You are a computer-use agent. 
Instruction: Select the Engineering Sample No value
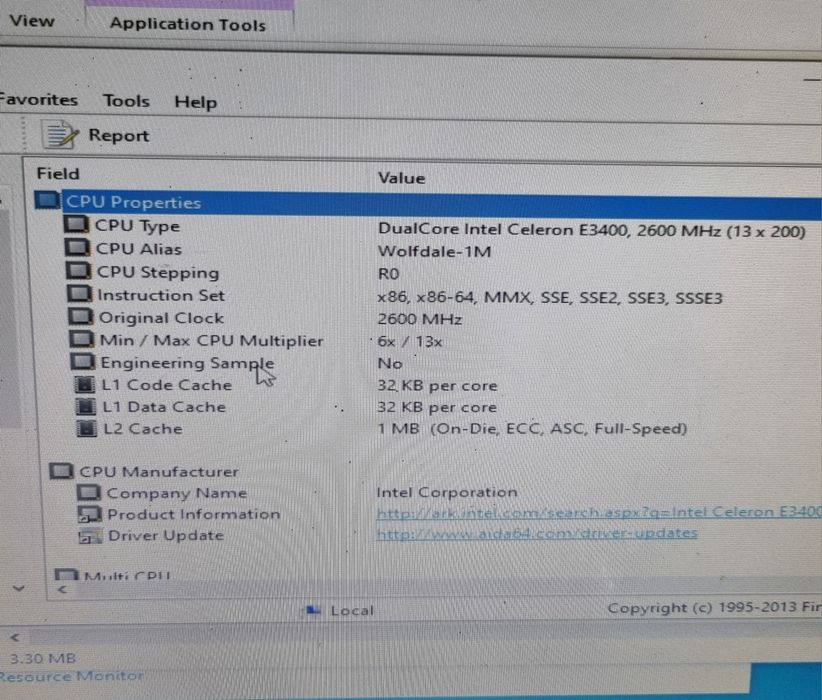[x=390, y=363]
